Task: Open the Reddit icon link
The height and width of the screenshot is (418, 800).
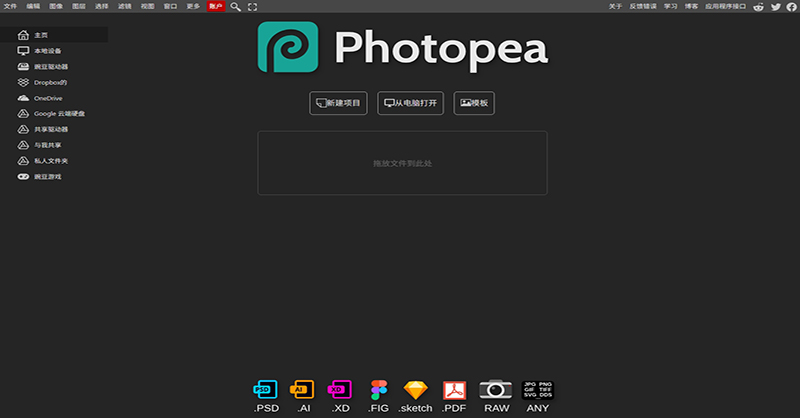Action: pyautogui.click(x=759, y=7)
